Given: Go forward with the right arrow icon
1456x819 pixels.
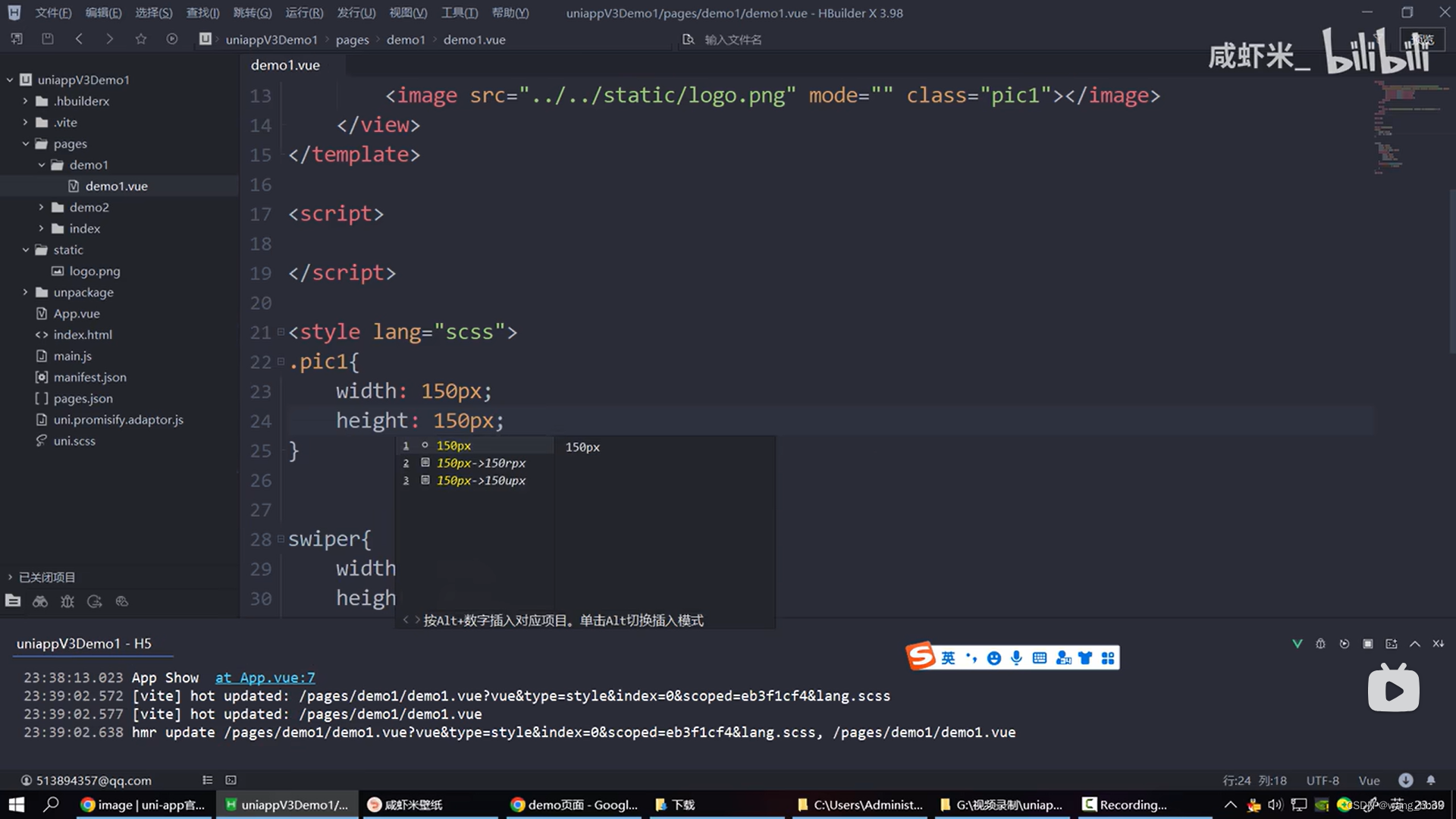Looking at the screenshot, I should pyautogui.click(x=110, y=39).
